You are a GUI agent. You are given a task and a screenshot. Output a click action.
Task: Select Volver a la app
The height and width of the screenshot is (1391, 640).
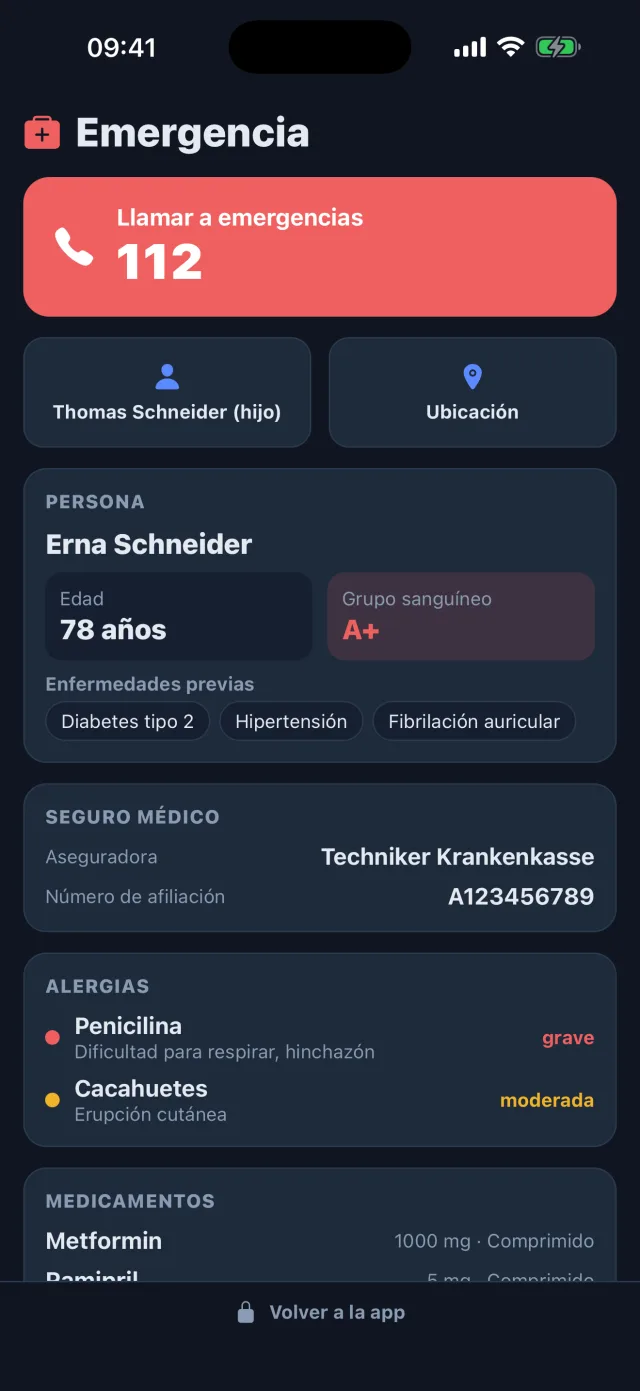[320, 1313]
